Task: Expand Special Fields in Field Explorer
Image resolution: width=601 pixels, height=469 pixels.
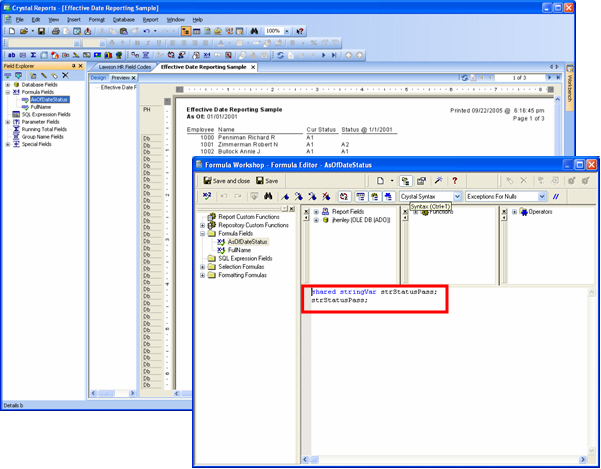Action: 8,144
